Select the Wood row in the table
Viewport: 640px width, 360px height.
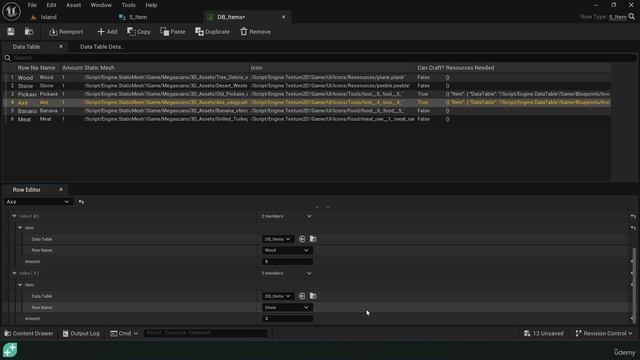tap(307, 77)
